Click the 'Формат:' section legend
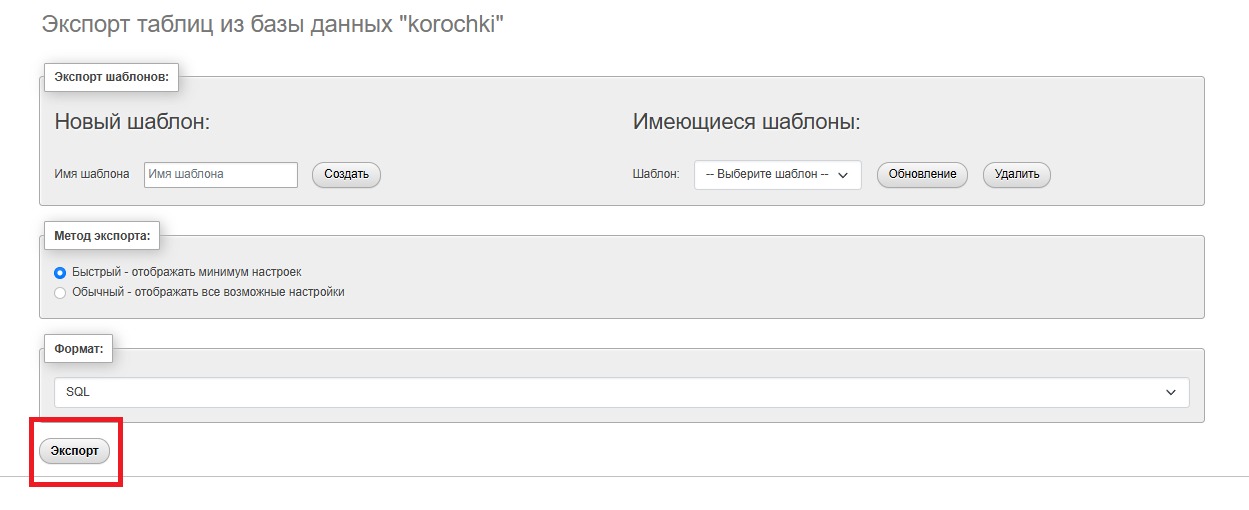The width and height of the screenshot is (1249, 510). tap(78, 349)
